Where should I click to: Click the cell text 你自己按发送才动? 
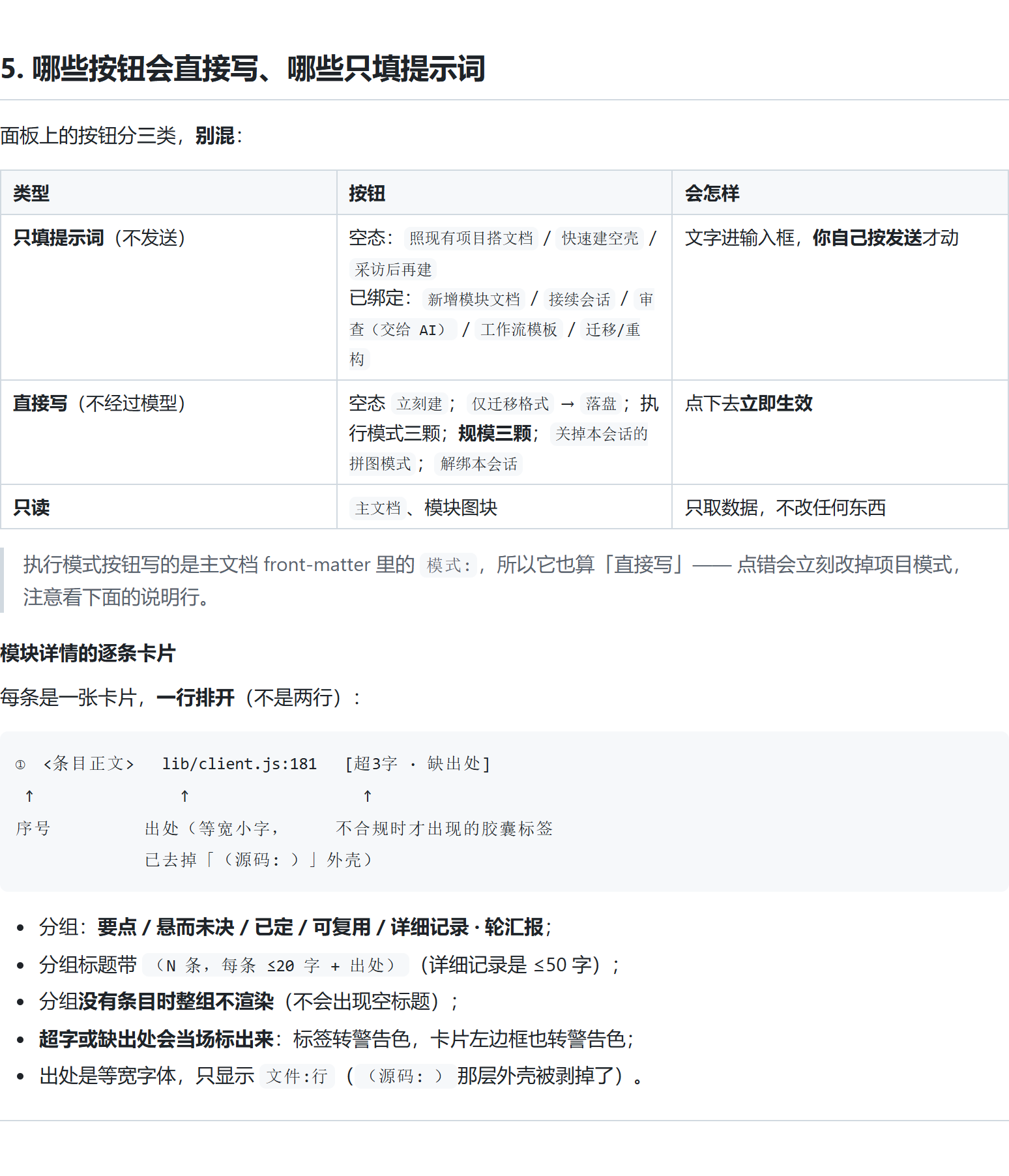(x=885, y=238)
